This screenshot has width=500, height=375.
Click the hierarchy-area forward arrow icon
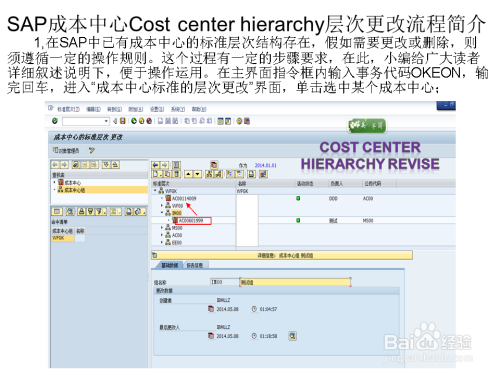[x=165, y=165]
